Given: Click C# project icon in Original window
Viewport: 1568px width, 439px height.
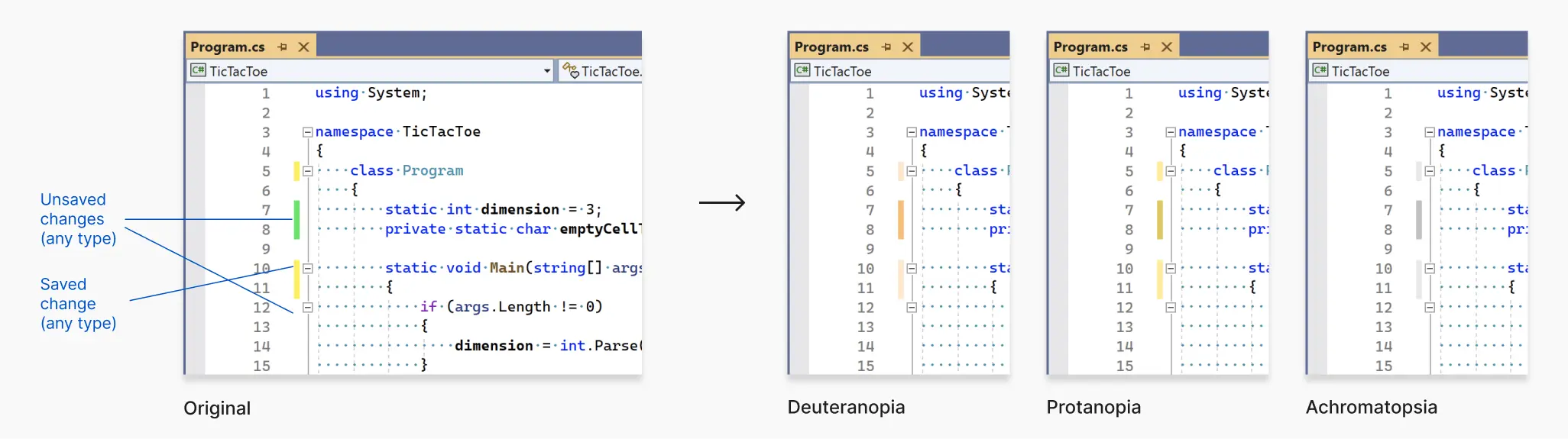Looking at the screenshot, I should pos(198,70).
